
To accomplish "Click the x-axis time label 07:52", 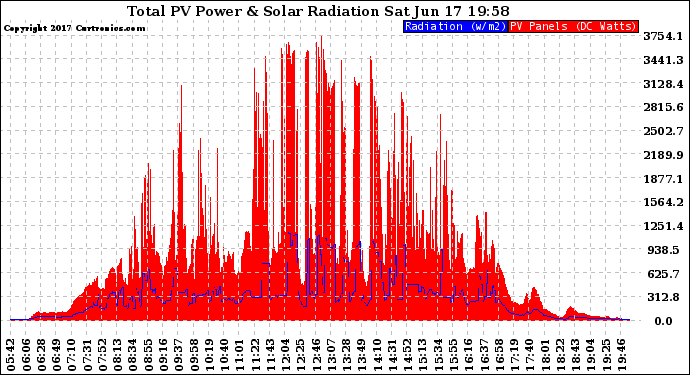I will (102, 355).
